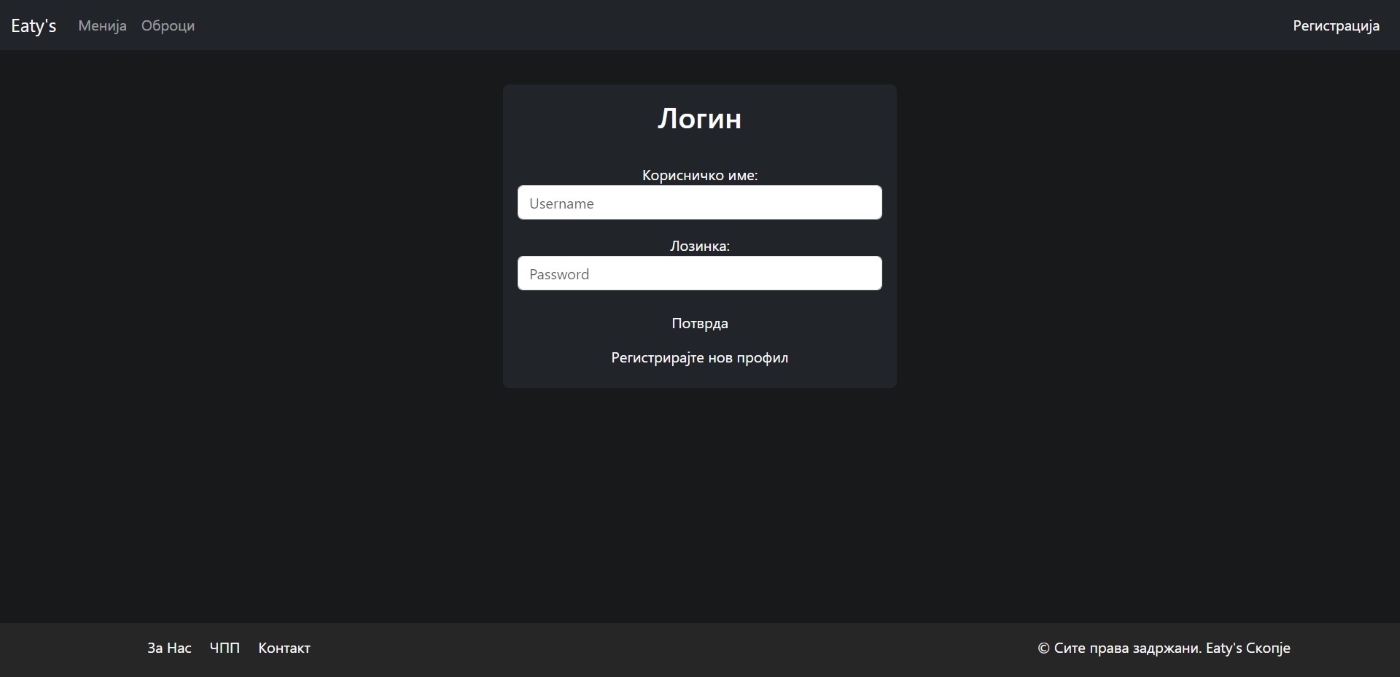Click the Логин heading

tap(699, 119)
